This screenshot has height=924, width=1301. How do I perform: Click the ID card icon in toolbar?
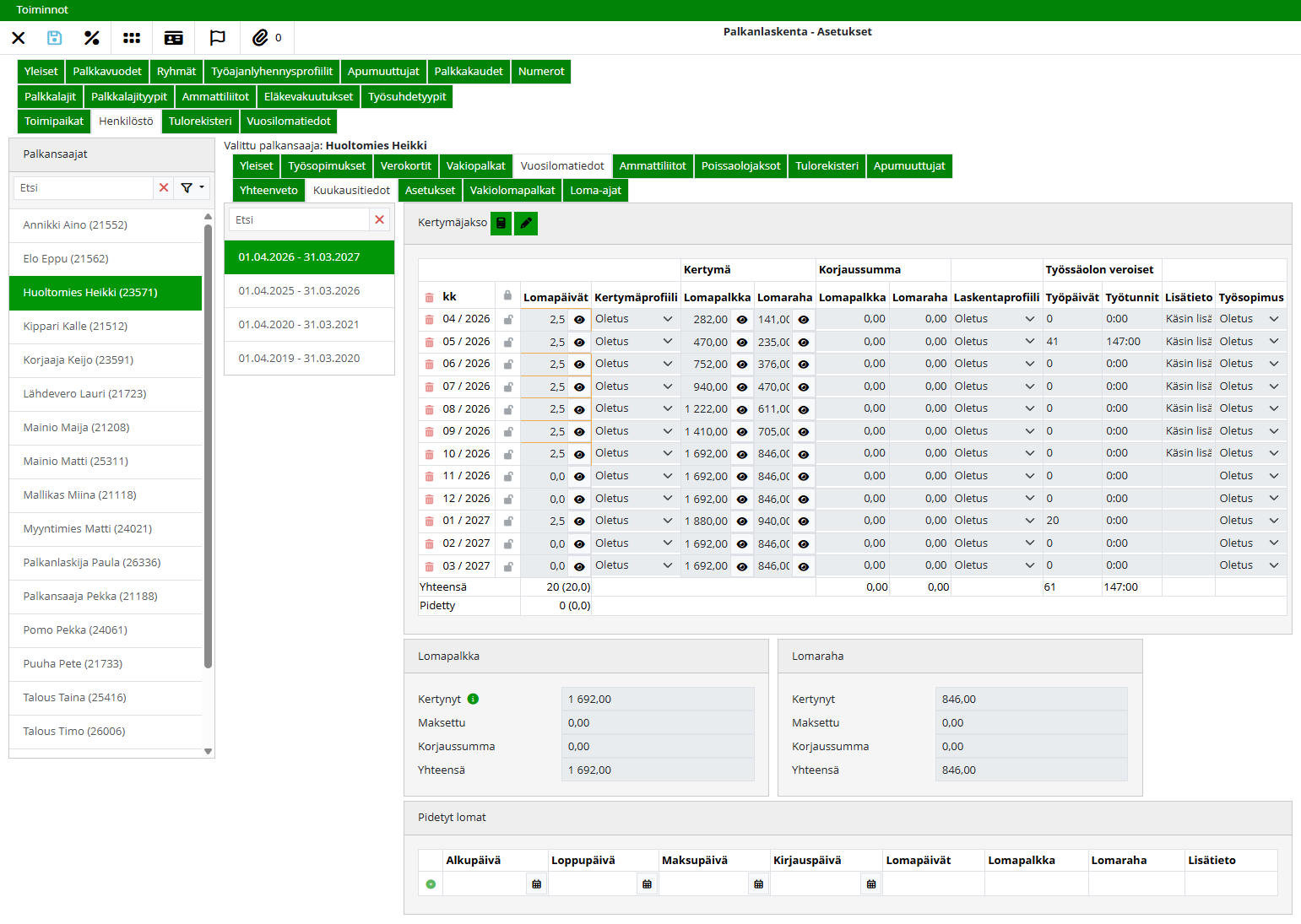tap(174, 38)
